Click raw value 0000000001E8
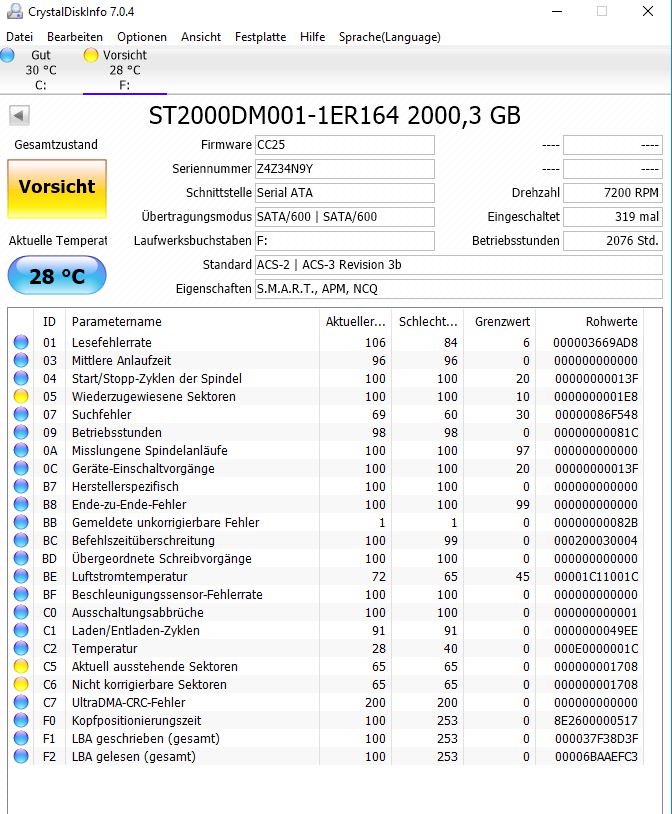This screenshot has width=672, height=814. point(596,397)
